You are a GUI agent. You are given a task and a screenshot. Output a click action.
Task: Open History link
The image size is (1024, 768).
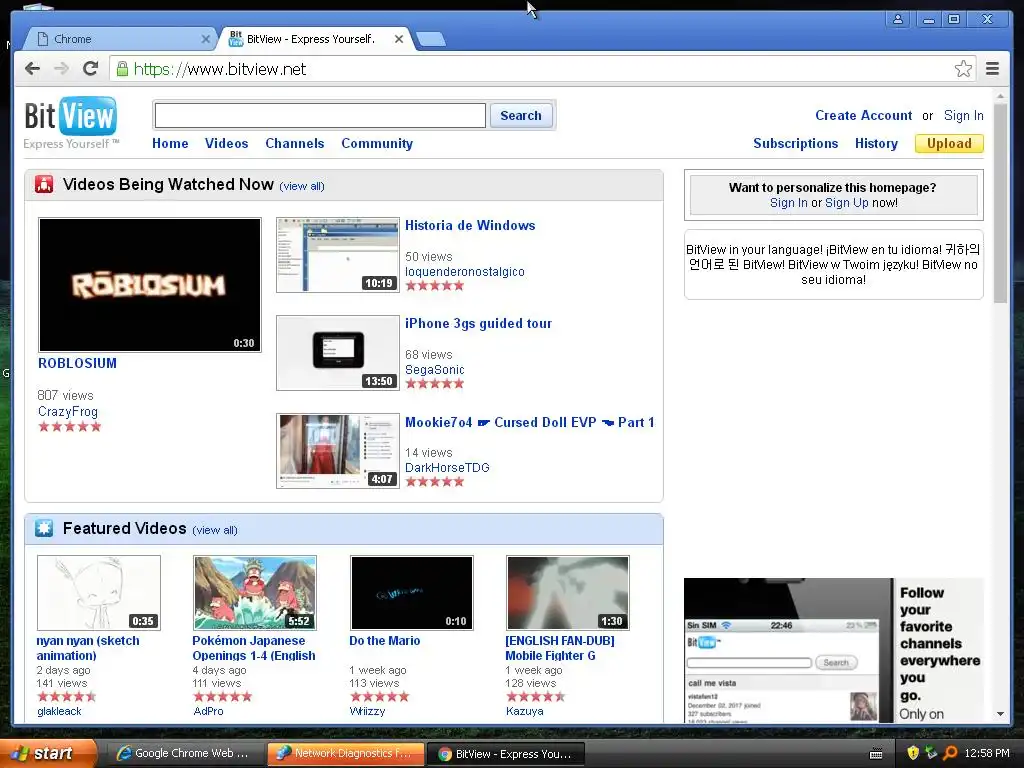pos(876,143)
